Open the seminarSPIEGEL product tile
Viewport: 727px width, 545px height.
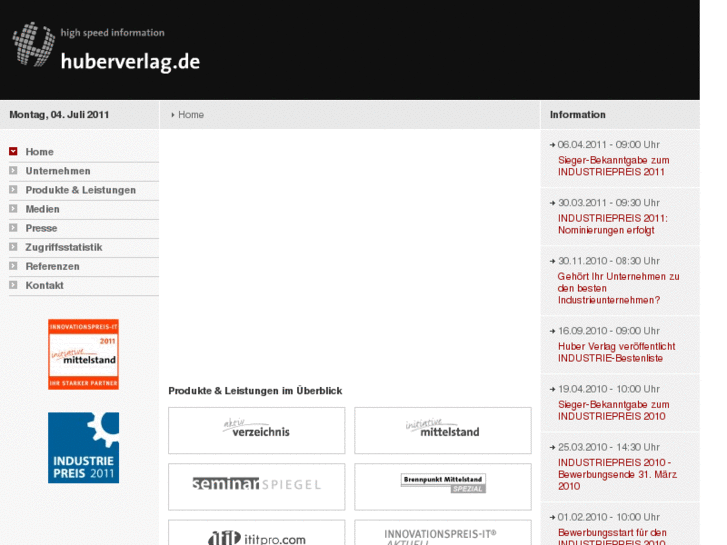click(x=257, y=487)
